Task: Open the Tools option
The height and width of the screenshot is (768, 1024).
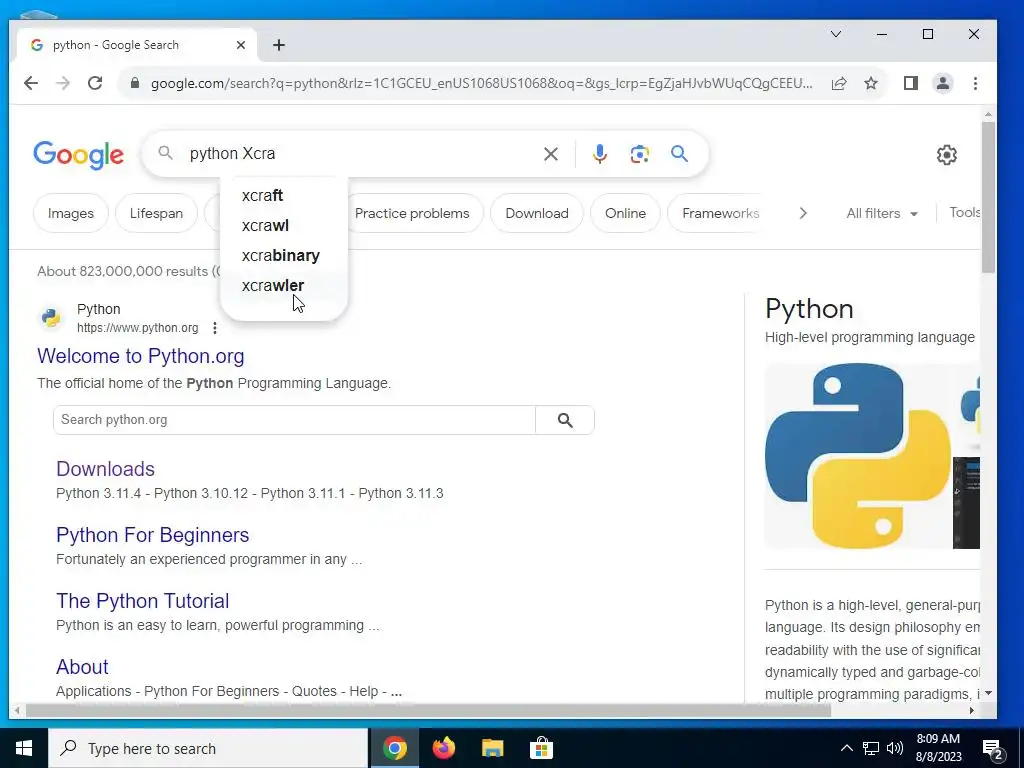Action: coord(964,213)
